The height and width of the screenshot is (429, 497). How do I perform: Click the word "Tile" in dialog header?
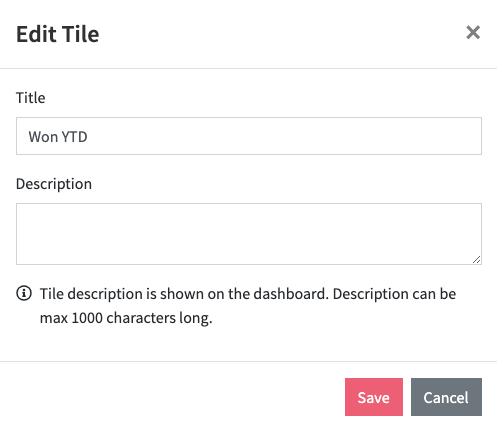[81, 34]
